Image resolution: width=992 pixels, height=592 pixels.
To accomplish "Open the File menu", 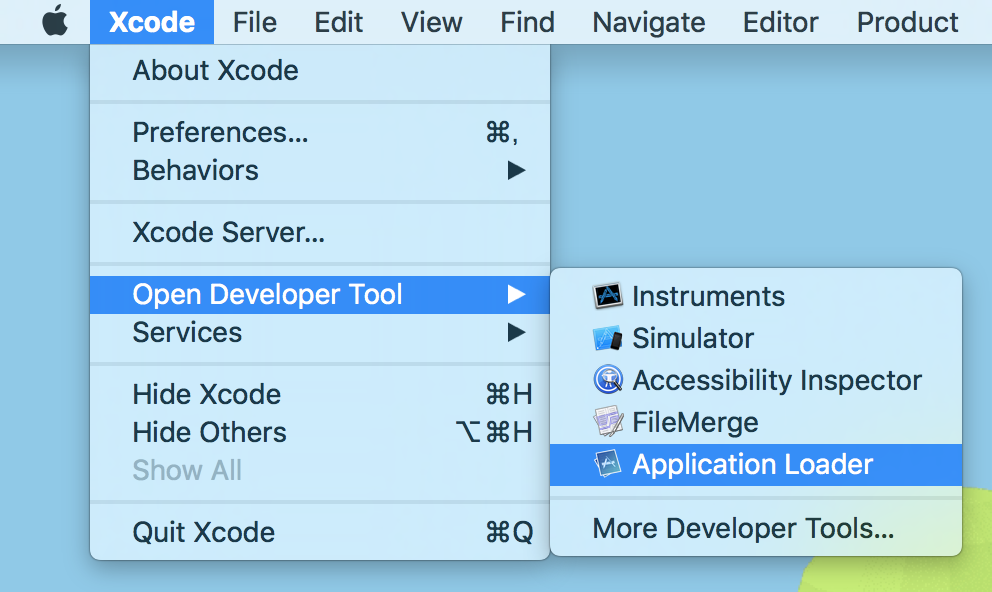I will click(x=255, y=22).
